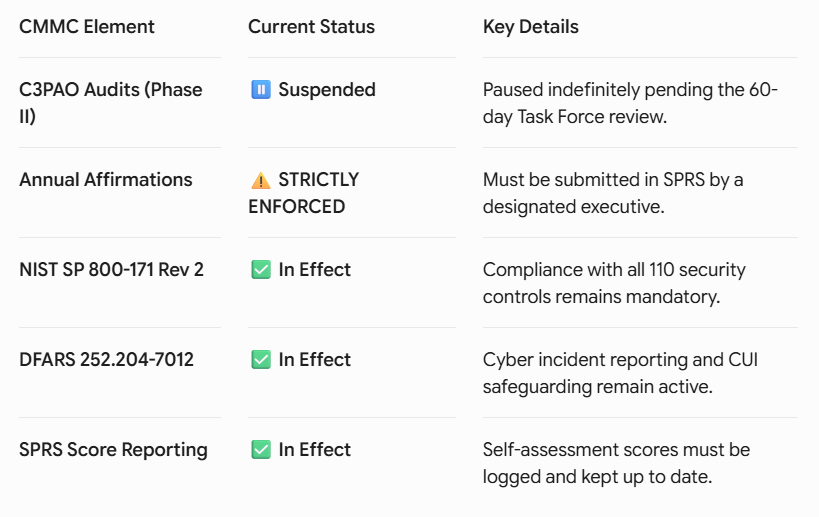This screenshot has height=517, width=819.
Task: Click the orange warning triangle icon
Action: pyautogui.click(x=261, y=181)
